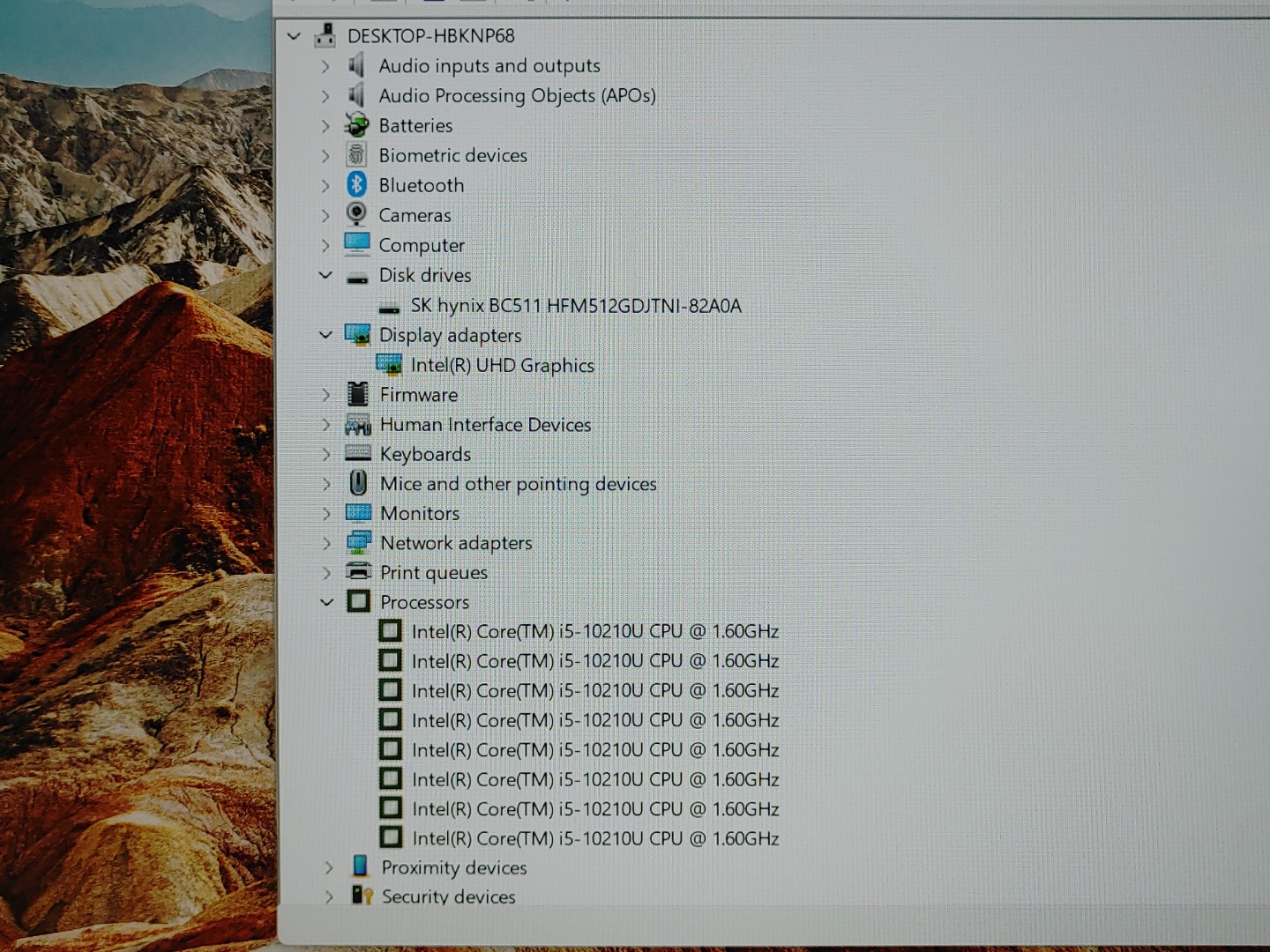1270x952 pixels.
Task: Click the Bluetooth category icon
Action: click(356, 185)
